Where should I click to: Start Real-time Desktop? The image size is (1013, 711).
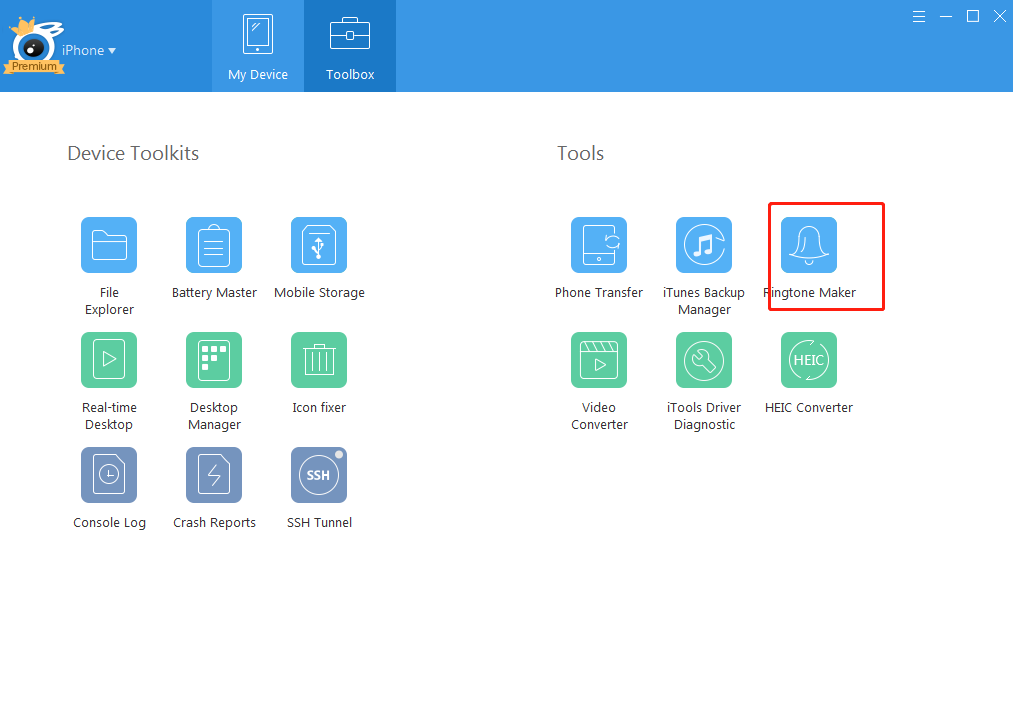(x=109, y=360)
